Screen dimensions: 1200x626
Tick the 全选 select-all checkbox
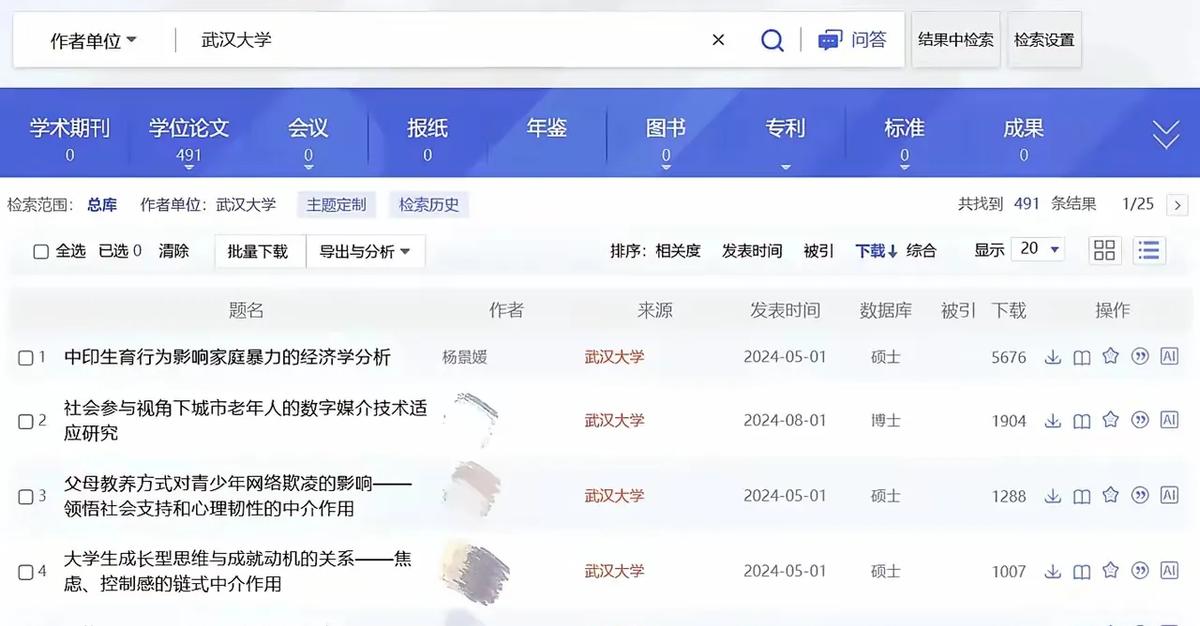click(41, 251)
